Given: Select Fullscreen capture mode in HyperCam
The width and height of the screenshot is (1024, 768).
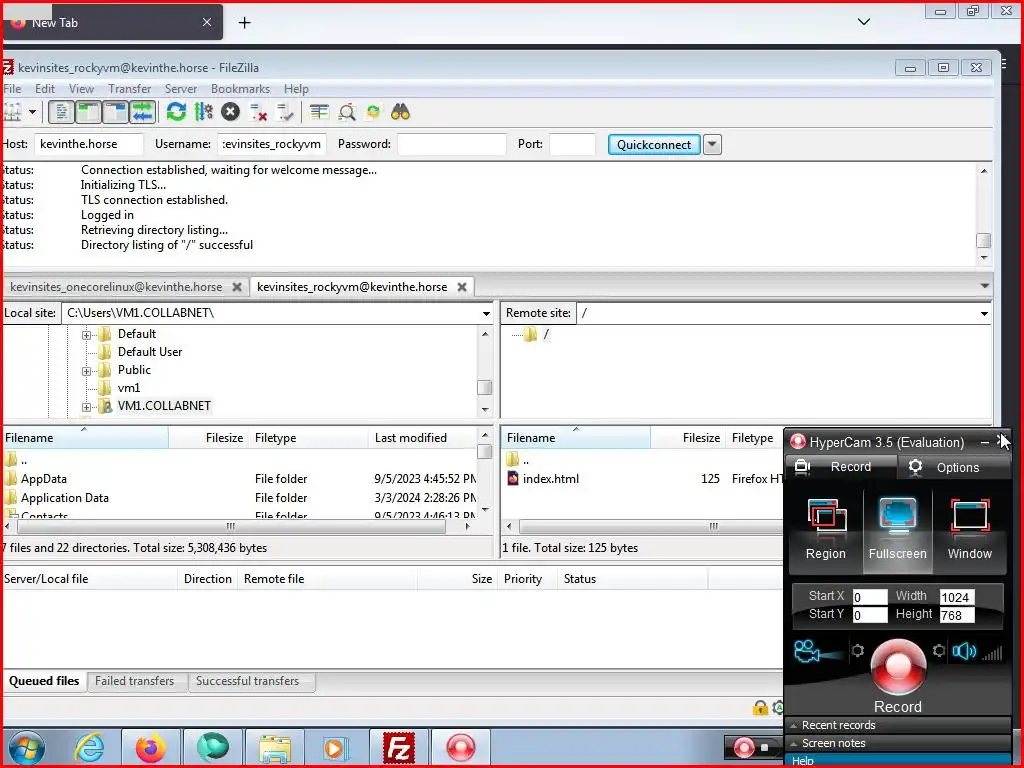Looking at the screenshot, I should [x=897, y=530].
